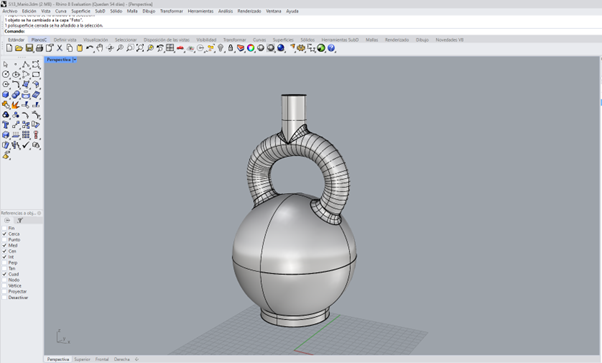602x363 pixels.
Task: Open the Edición menu
Action: [29, 11]
